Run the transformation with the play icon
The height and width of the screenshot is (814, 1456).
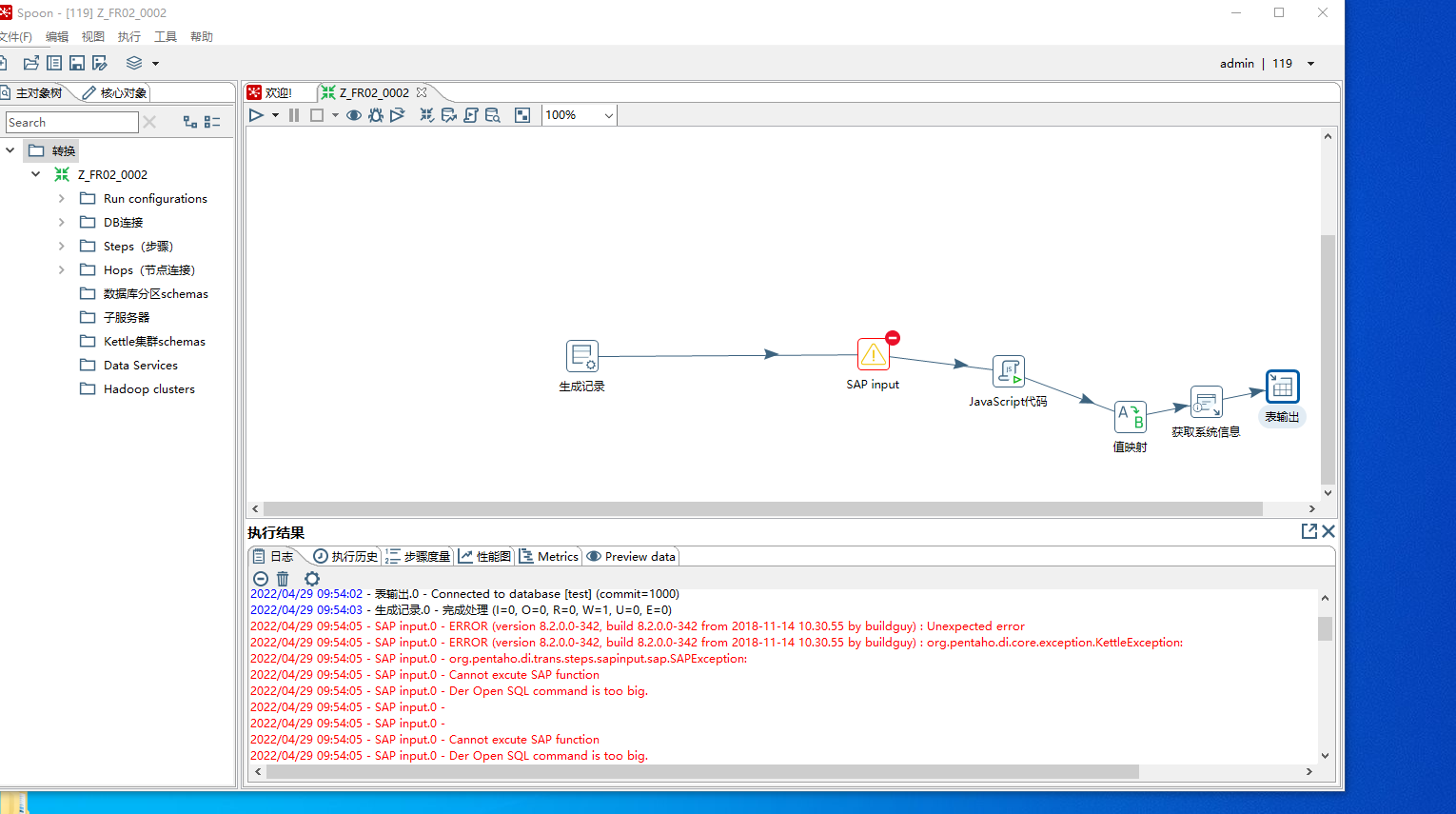click(256, 115)
